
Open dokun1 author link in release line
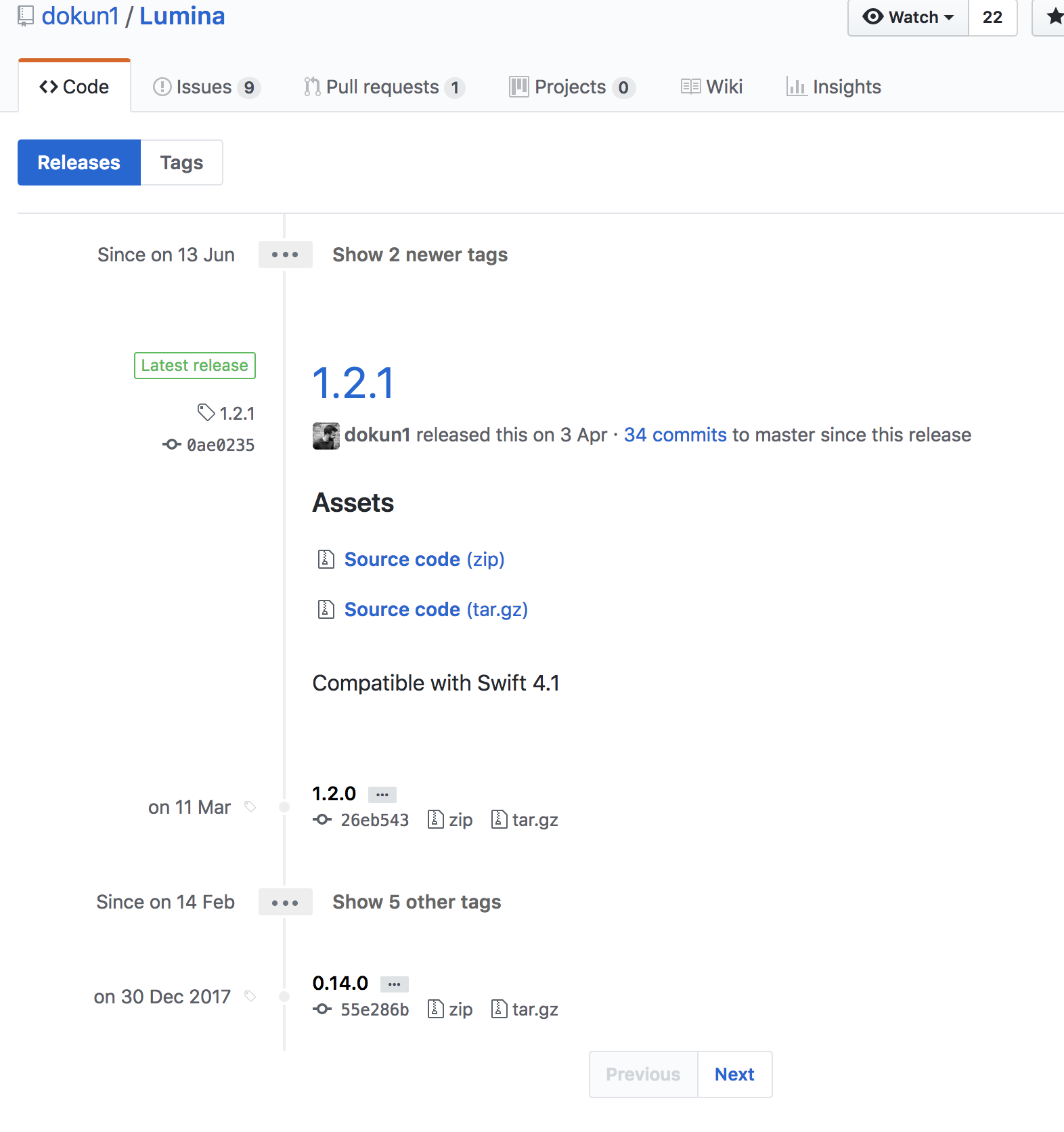(378, 435)
